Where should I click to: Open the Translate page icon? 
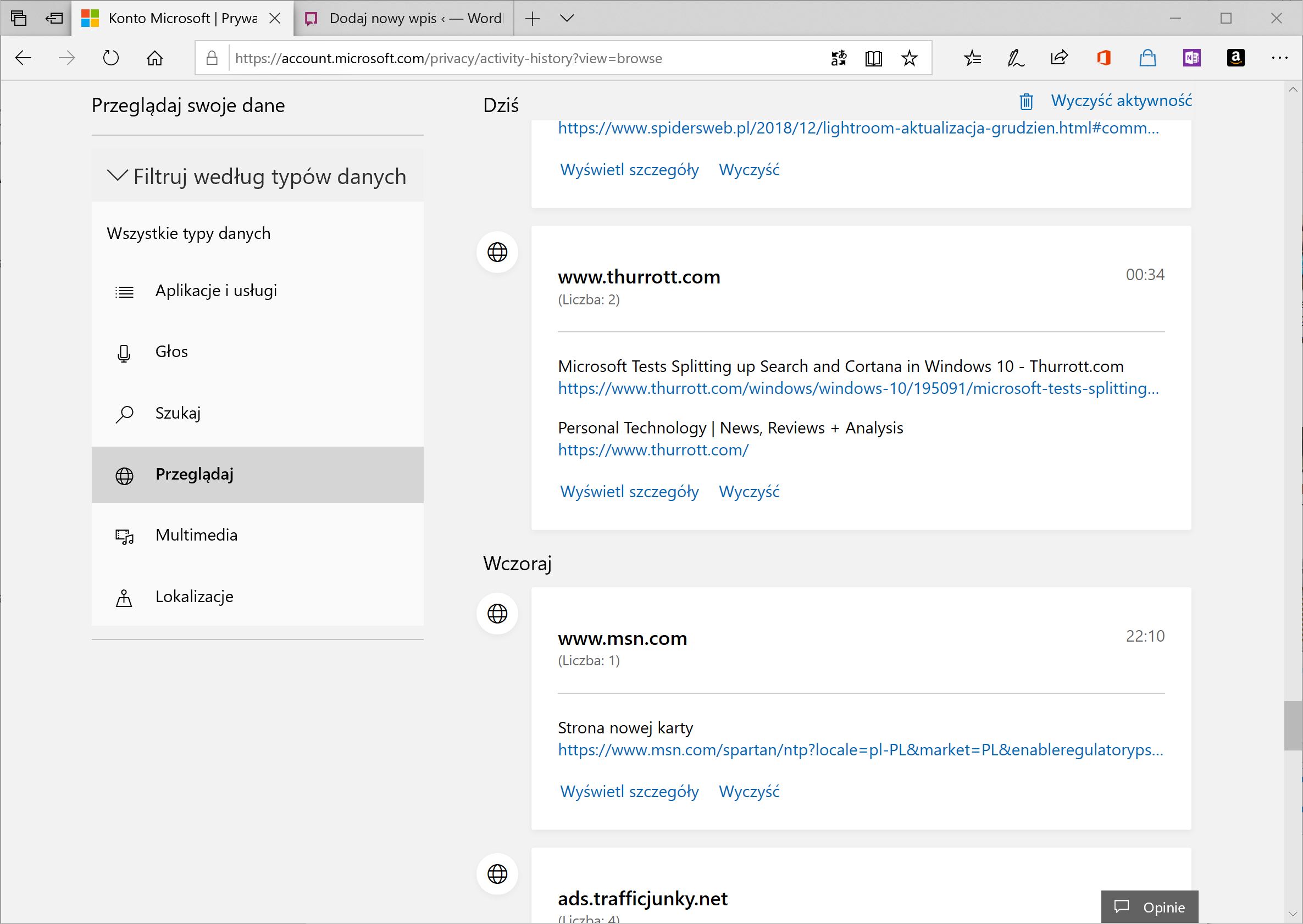click(x=839, y=58)
